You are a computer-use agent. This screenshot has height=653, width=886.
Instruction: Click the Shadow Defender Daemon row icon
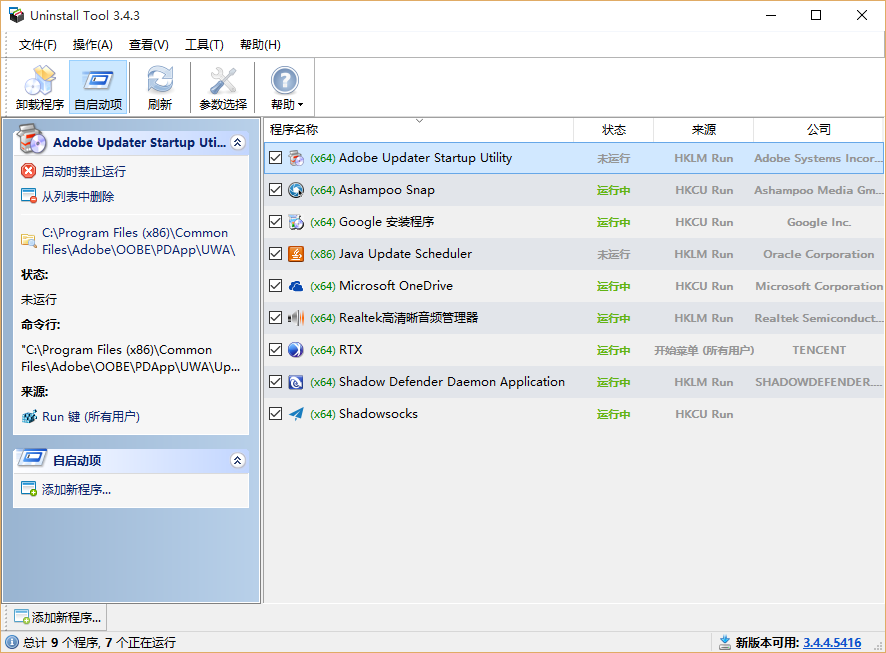pyautogui.click(x=296, y=382)
